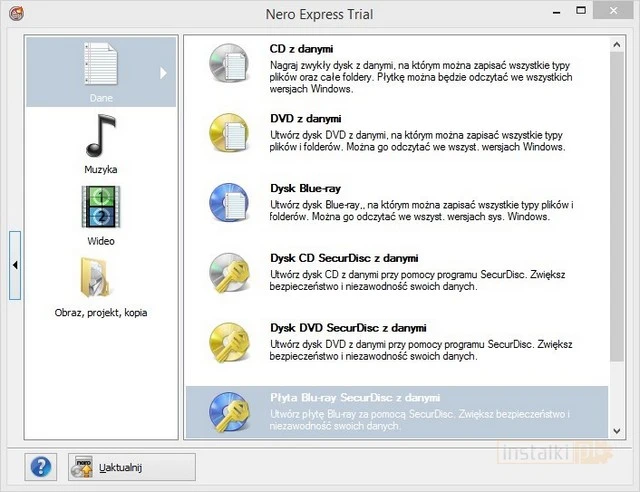Screen dimensions: 640x492
Task: Select the Wideo film strip icon
Action: tap(100, 208)
